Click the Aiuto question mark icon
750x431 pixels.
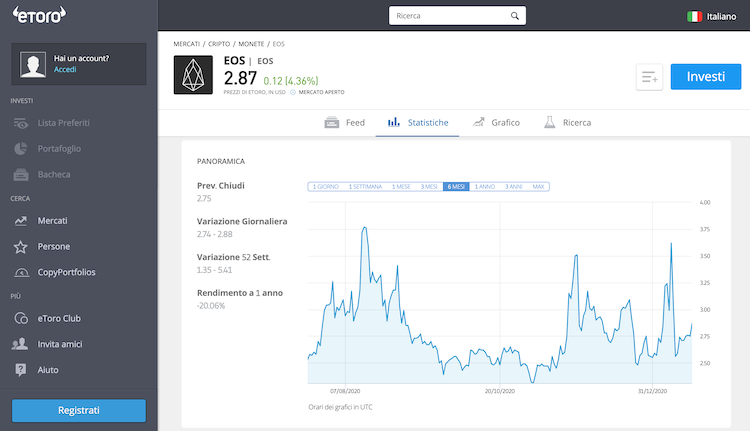point(21,370)
